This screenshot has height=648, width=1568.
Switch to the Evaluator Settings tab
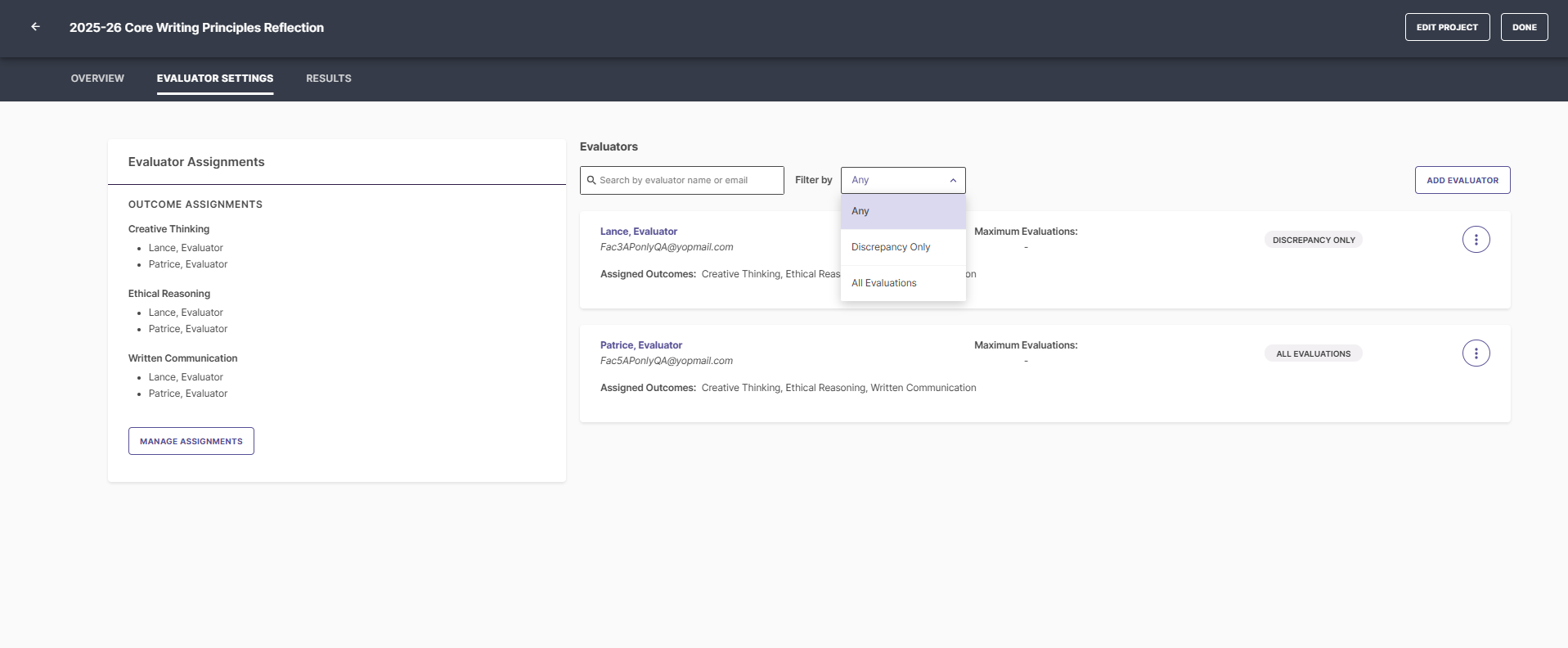(215, 79)
